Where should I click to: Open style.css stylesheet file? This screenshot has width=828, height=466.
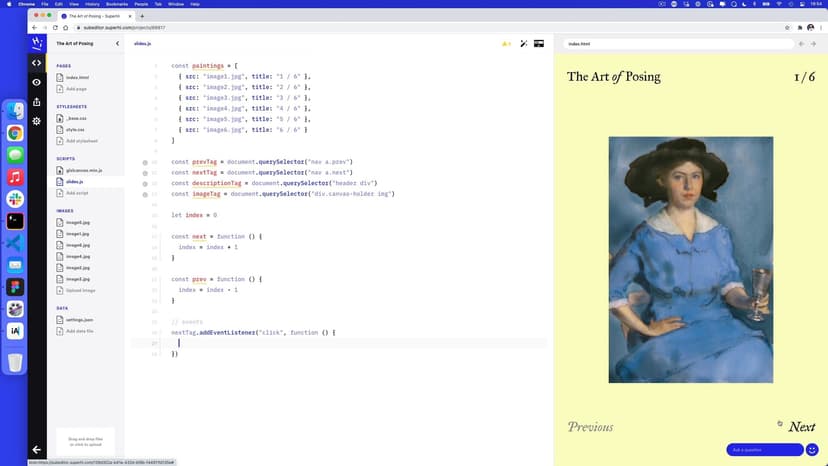point(75,129)
